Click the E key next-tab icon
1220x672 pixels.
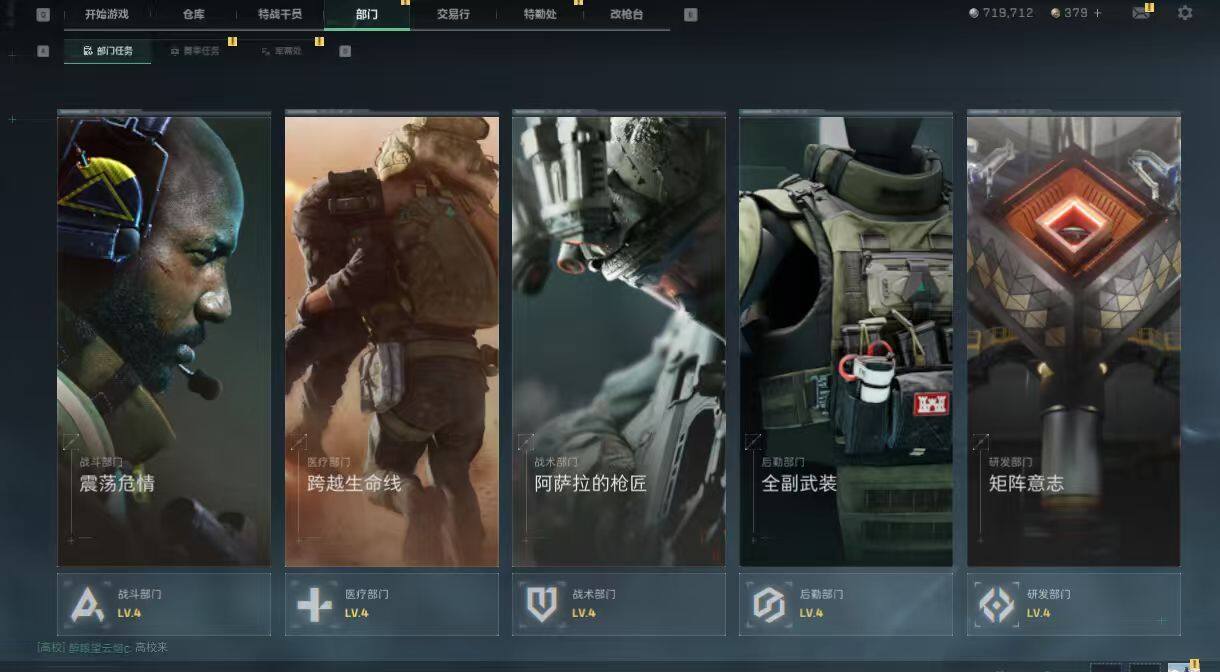pyautogui.click(x=690, y=15)
